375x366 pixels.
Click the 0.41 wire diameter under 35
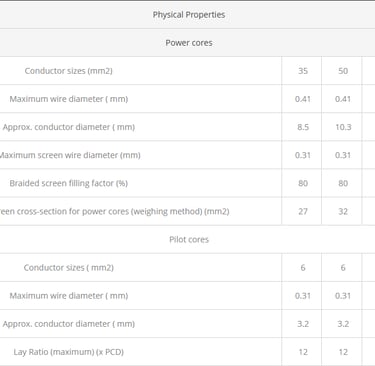point(303,99)
